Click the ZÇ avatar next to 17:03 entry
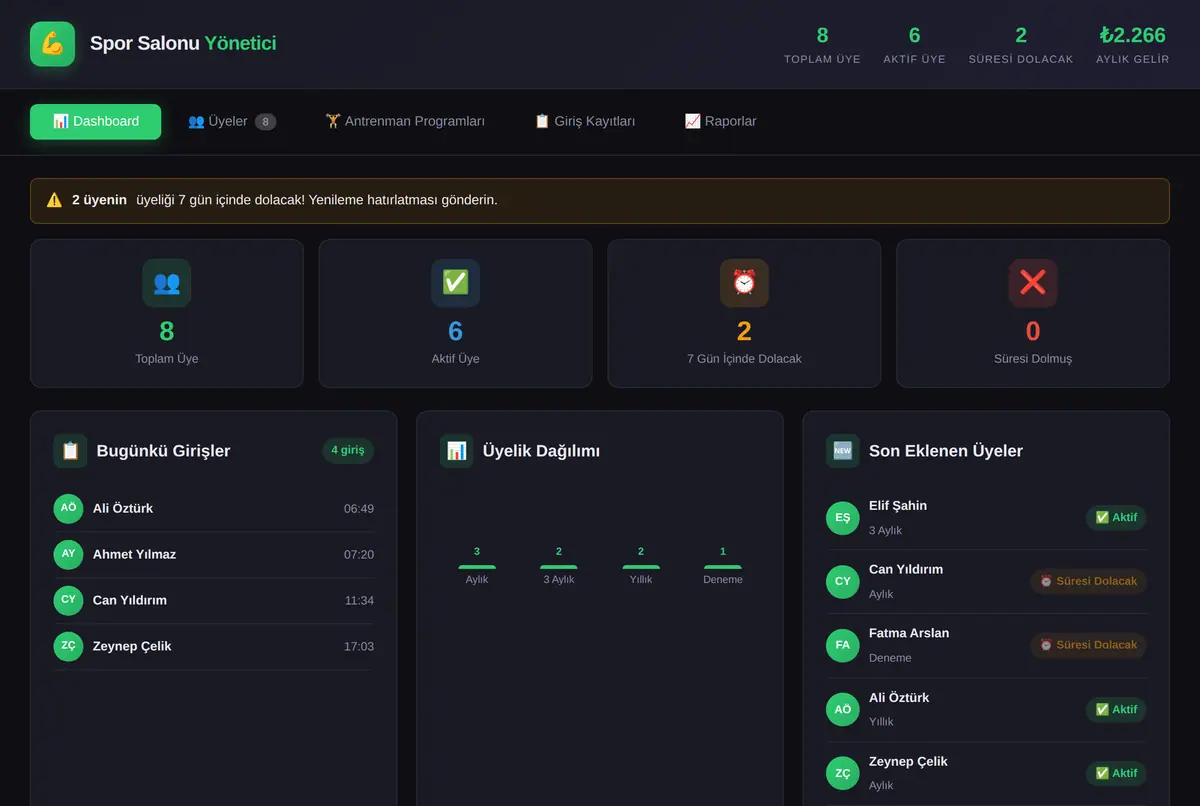This screenshot has height=806, width=1200. click(68, 646)
